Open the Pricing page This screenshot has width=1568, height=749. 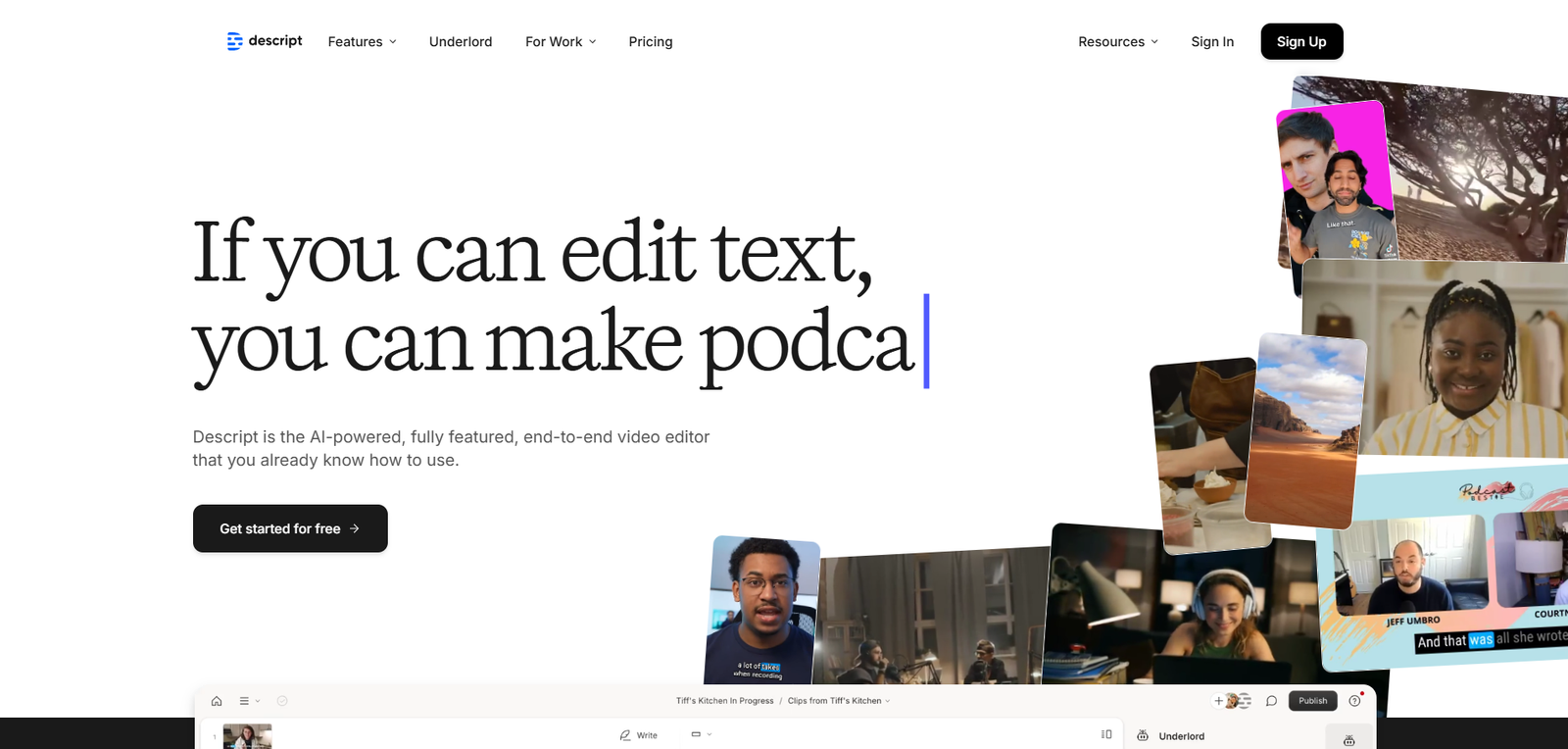(651, 41)
